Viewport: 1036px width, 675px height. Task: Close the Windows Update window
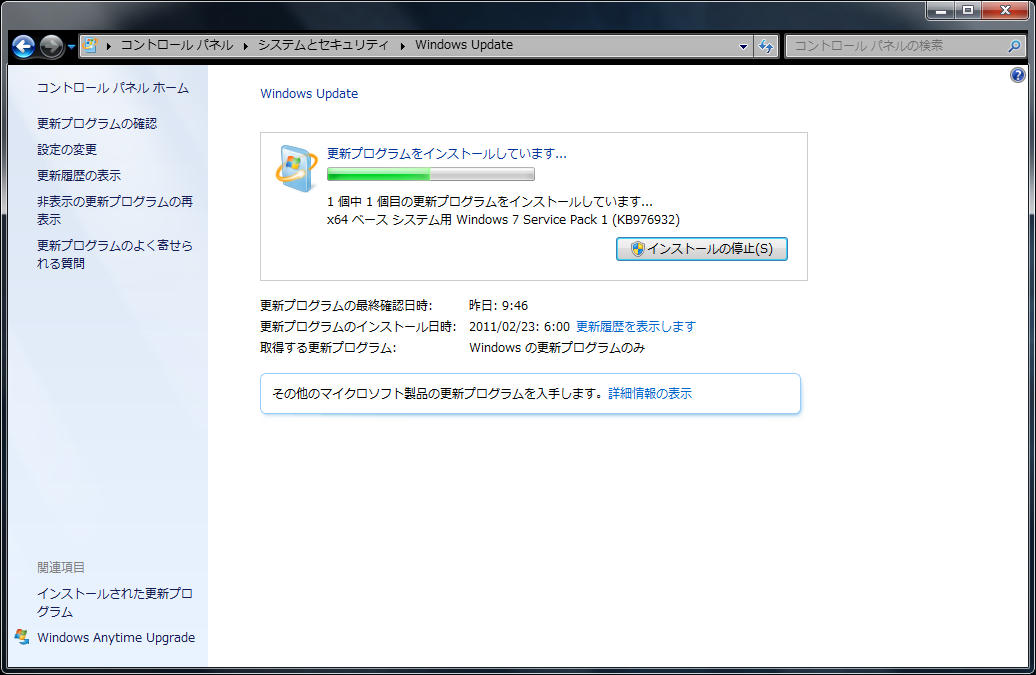tap(1005, 11)
